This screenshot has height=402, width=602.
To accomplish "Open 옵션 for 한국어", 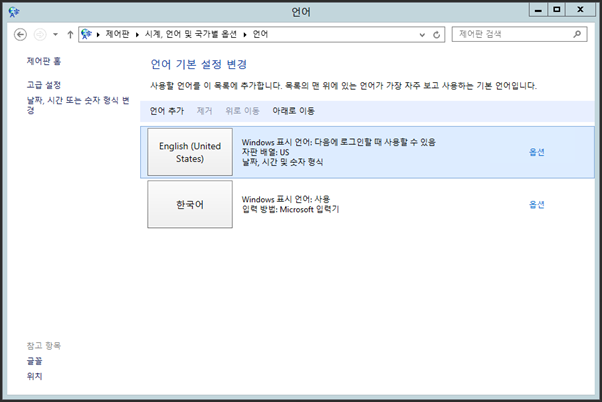I will [536, 204].
